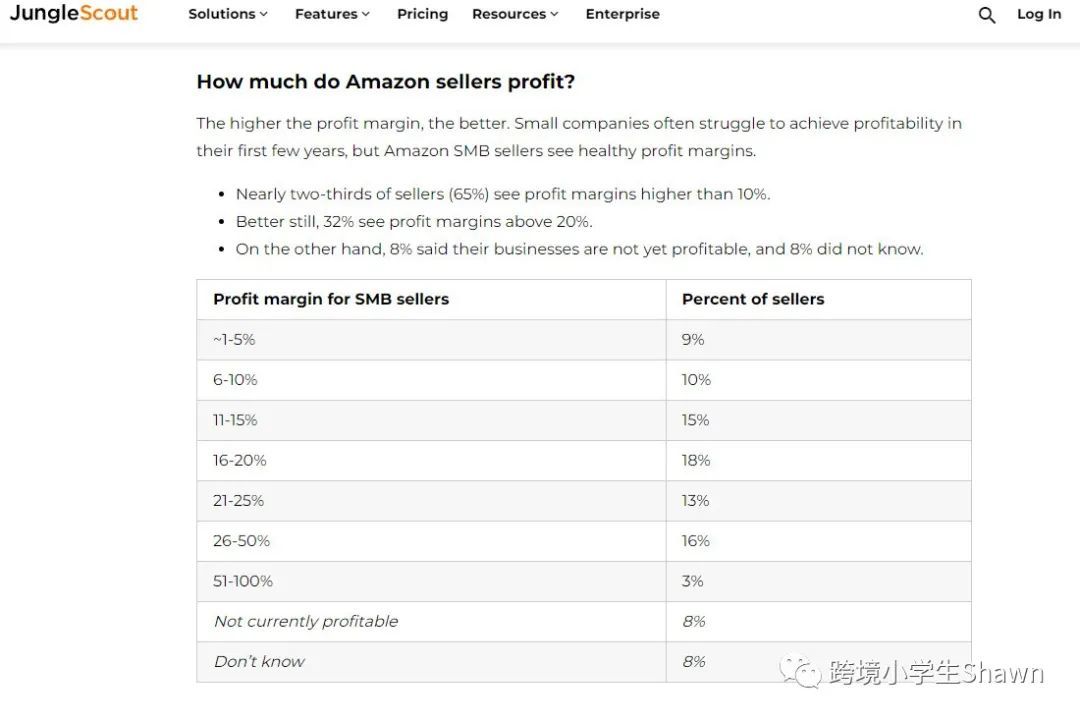
Task: Click the Don't know table row
Action: (584, 661)
